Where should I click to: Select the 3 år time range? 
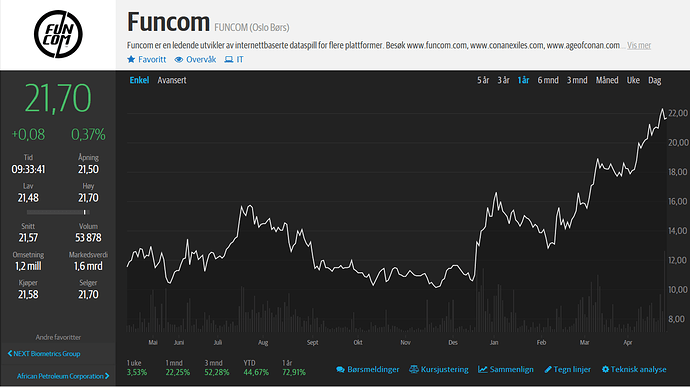click(x=503, y=80)
